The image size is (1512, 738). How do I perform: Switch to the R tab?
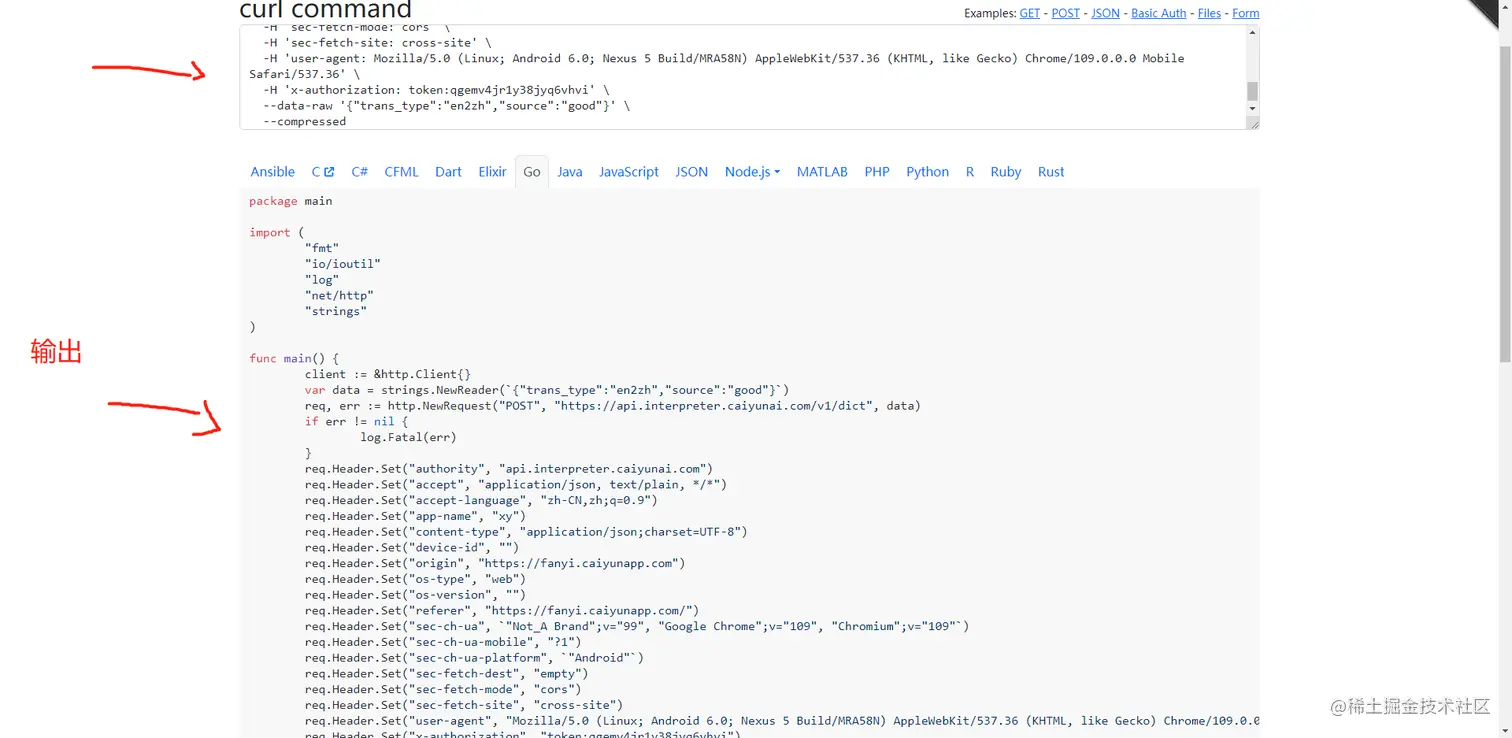(969, 172)
